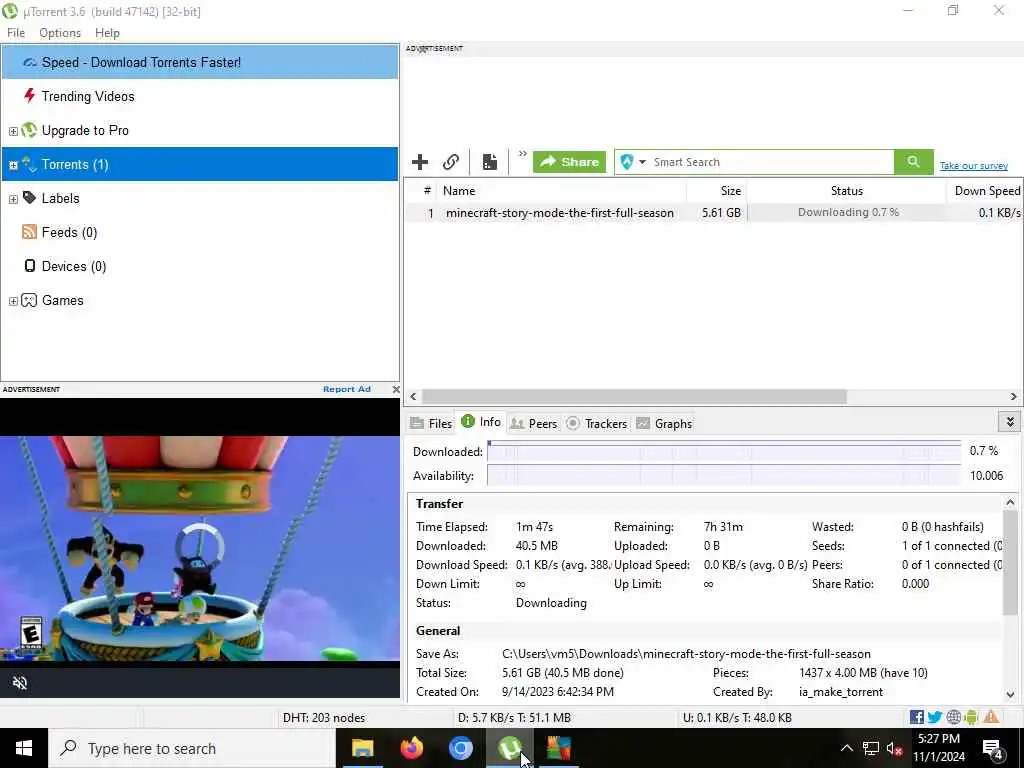Click the Games controller icon
The height and width of the screenshot is (768, 1024).
(x=29, y=300)
